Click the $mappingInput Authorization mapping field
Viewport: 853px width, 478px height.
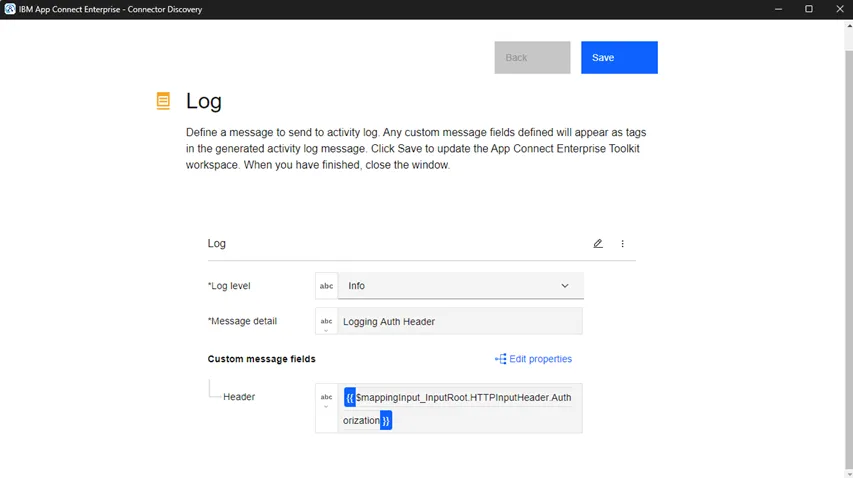coord(460,408)
